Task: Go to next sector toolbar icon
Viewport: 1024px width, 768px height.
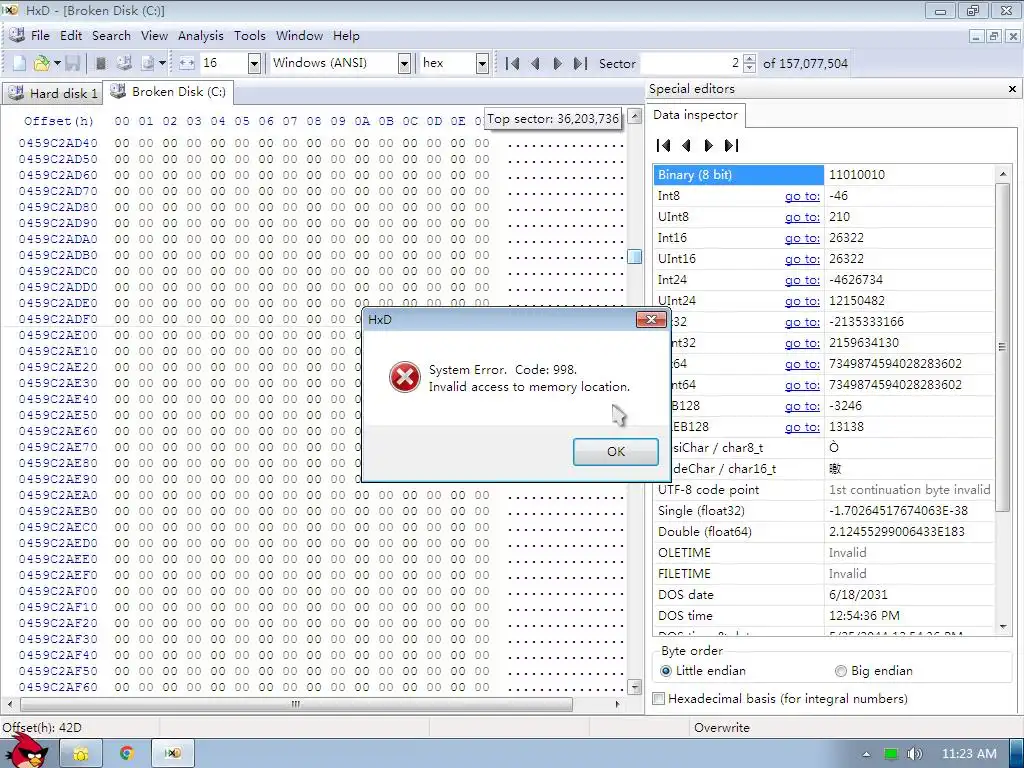Action: coord(558,63)
